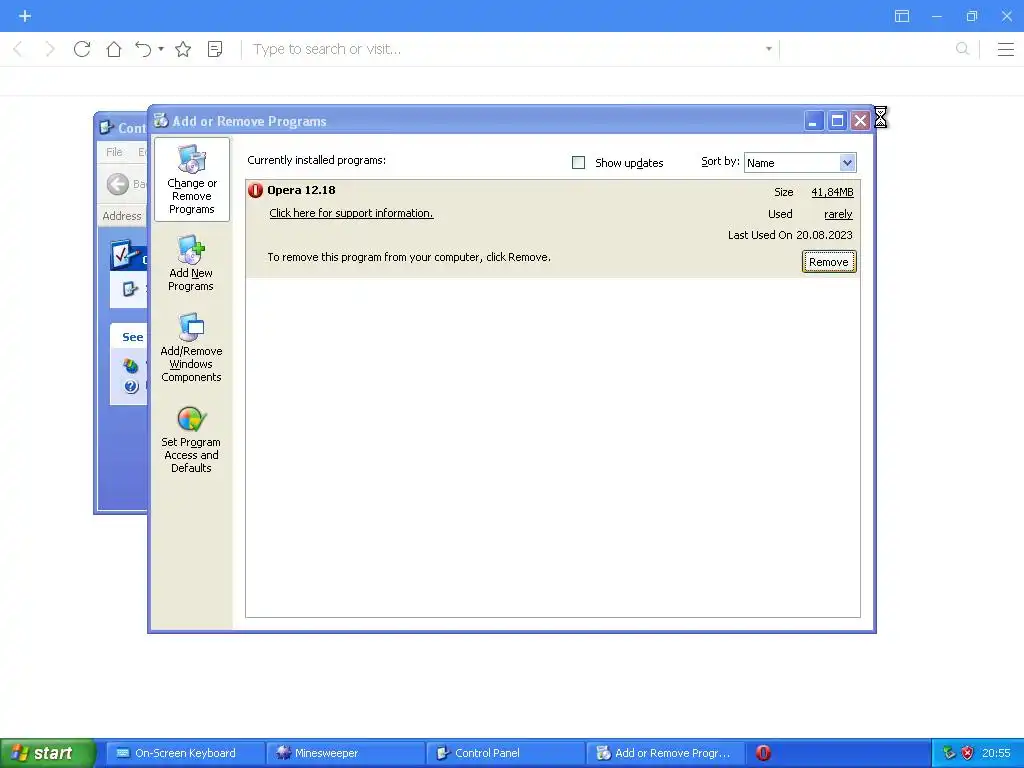Click Back arrow in Control Panel window
This screenshot has width=1024, height=768.
[x=118, y=184]
